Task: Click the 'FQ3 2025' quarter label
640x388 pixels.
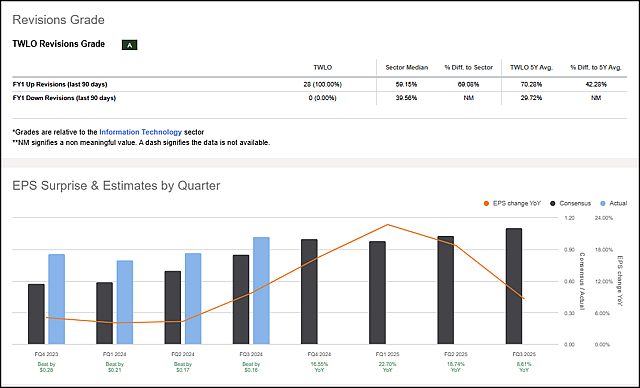Action: coord(524,354)
